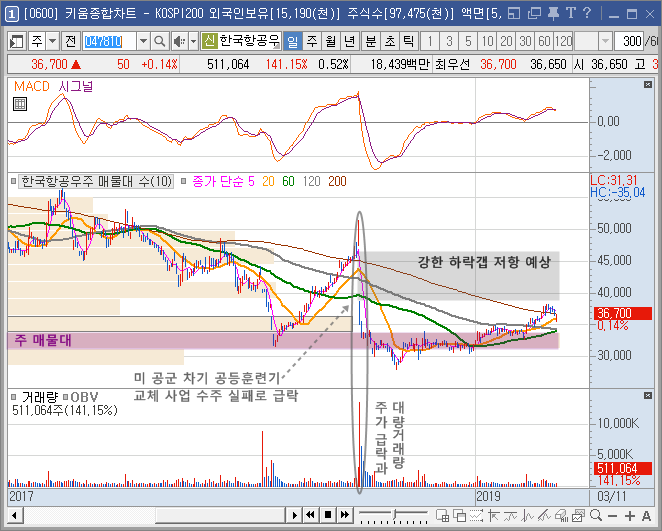This screenshot has width=662, height=531.
Task: Toggle the OBV indicator checkbox
Action: tap(65, 397)
